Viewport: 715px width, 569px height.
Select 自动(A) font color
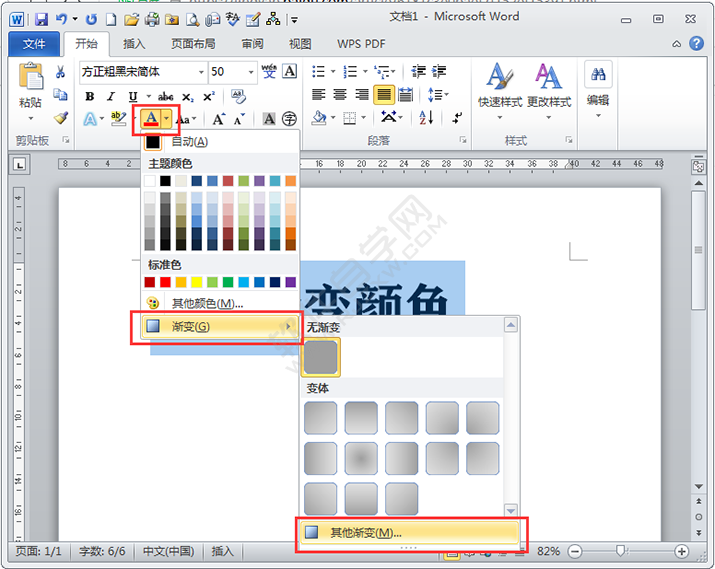click(220, 142)
